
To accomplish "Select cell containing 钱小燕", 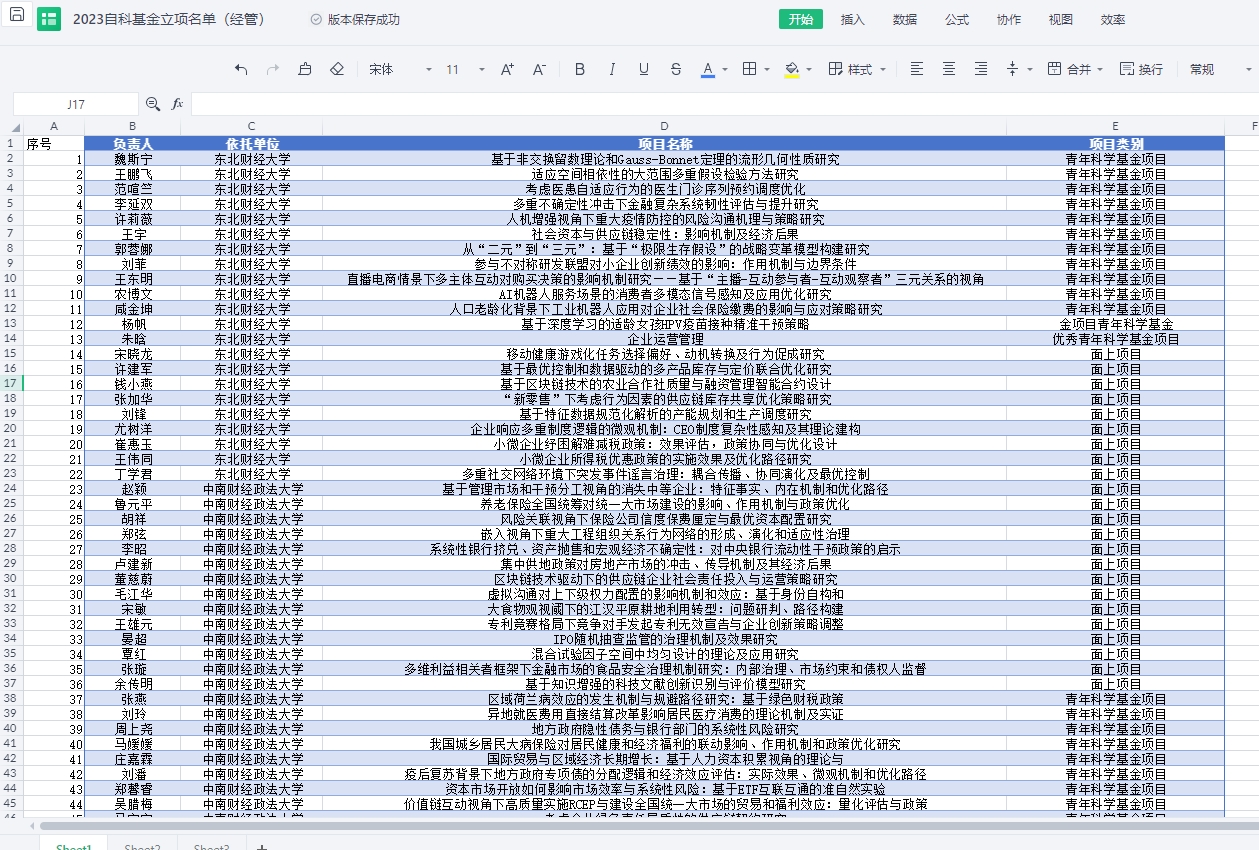I will tap(133, 384).
